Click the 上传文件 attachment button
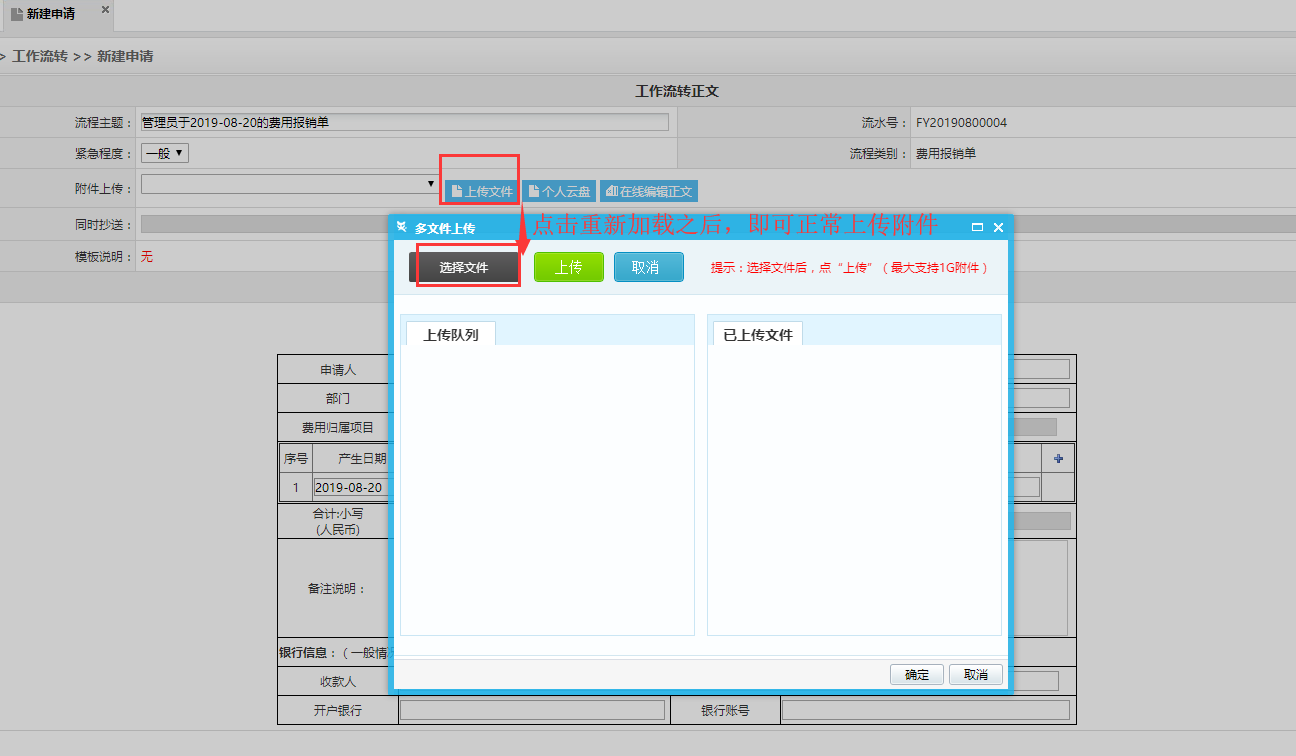1296x756 pixels. [x=482, y=191]
